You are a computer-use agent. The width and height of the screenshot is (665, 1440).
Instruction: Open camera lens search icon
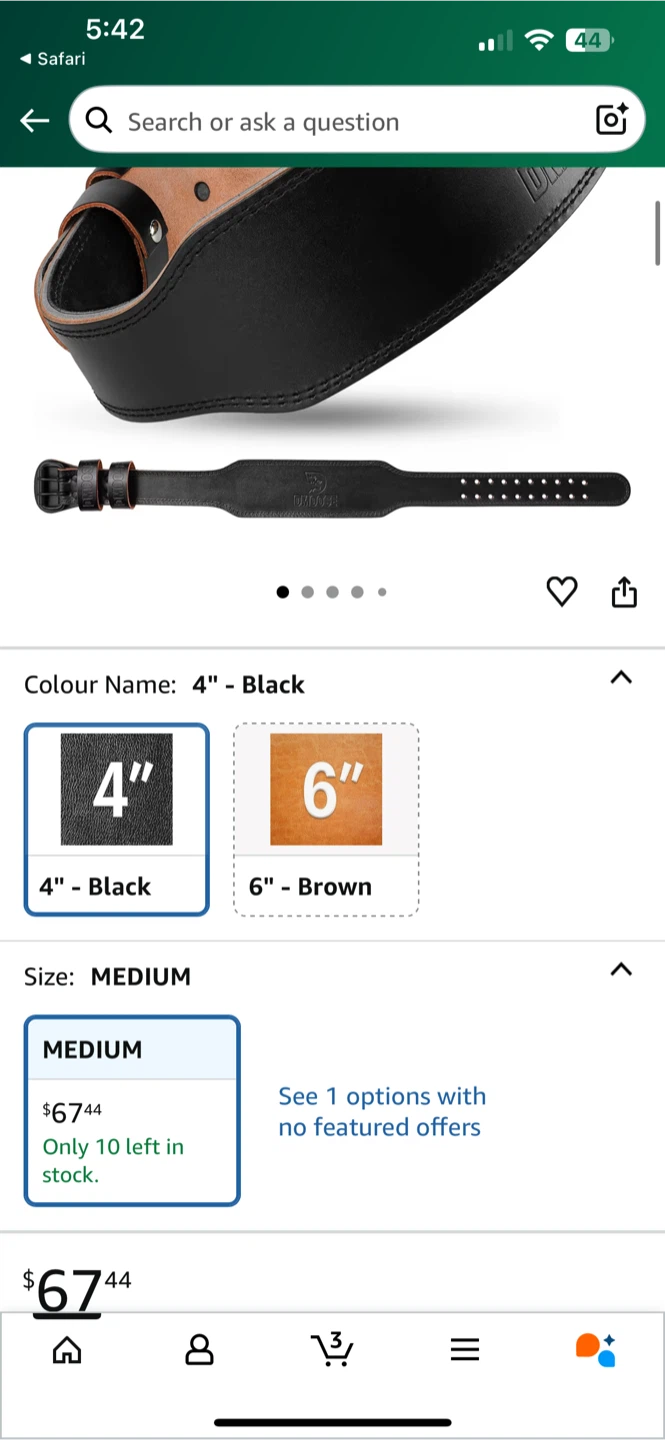[x=611, y=120]
